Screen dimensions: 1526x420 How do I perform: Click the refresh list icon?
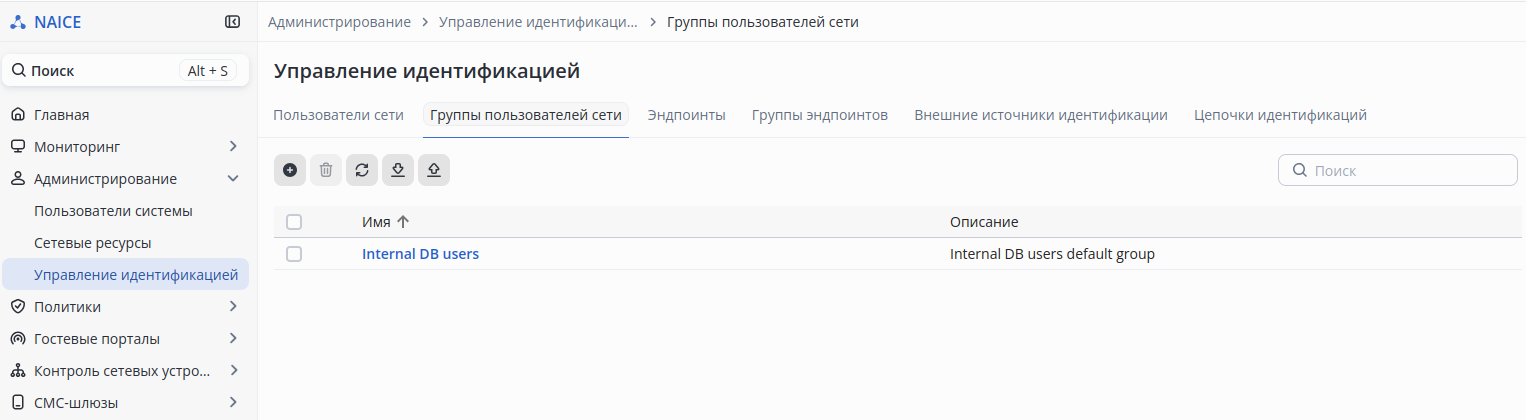362,170
